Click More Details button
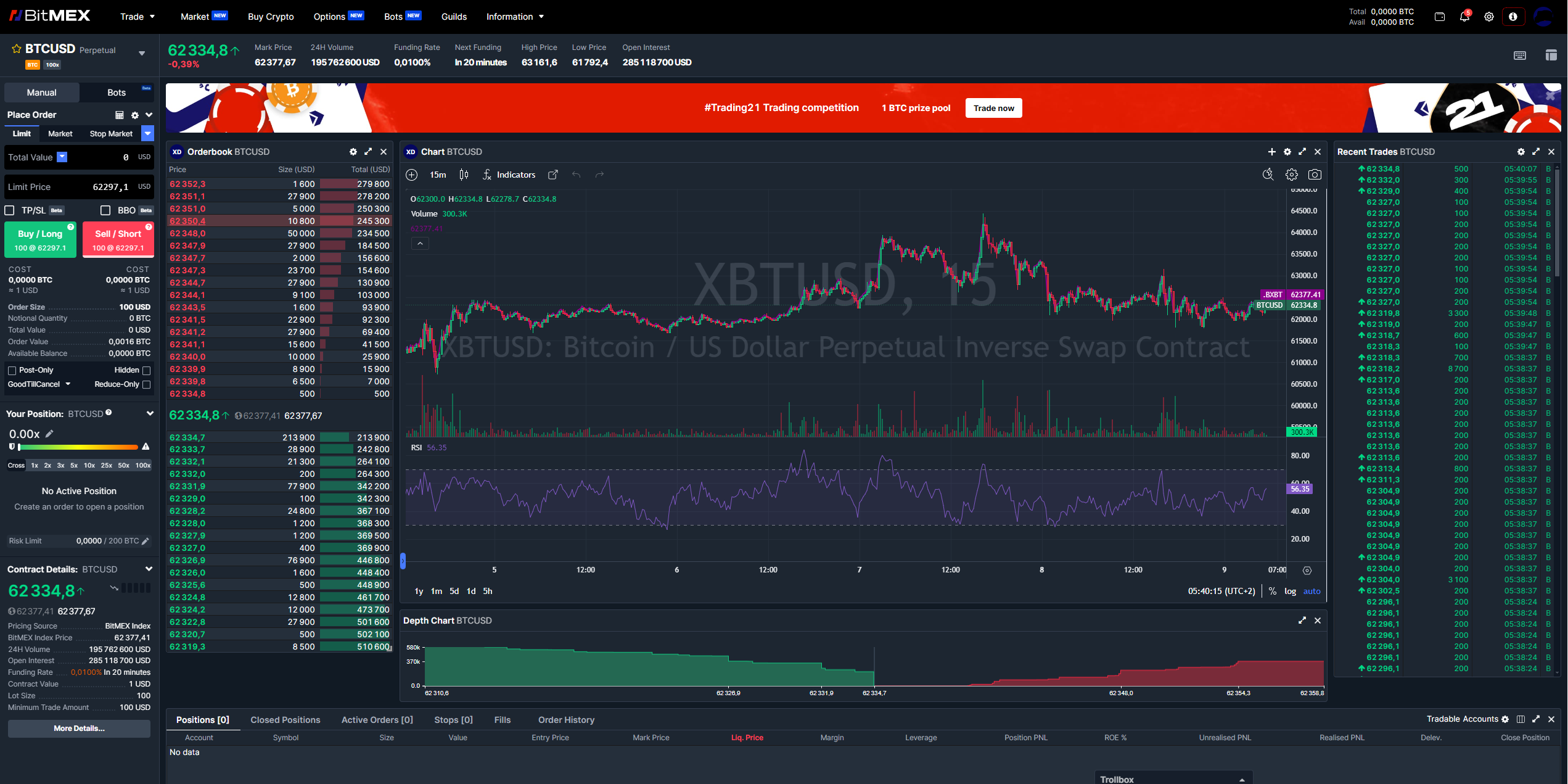Screen dimensions: 1568x784 point(79,728)
